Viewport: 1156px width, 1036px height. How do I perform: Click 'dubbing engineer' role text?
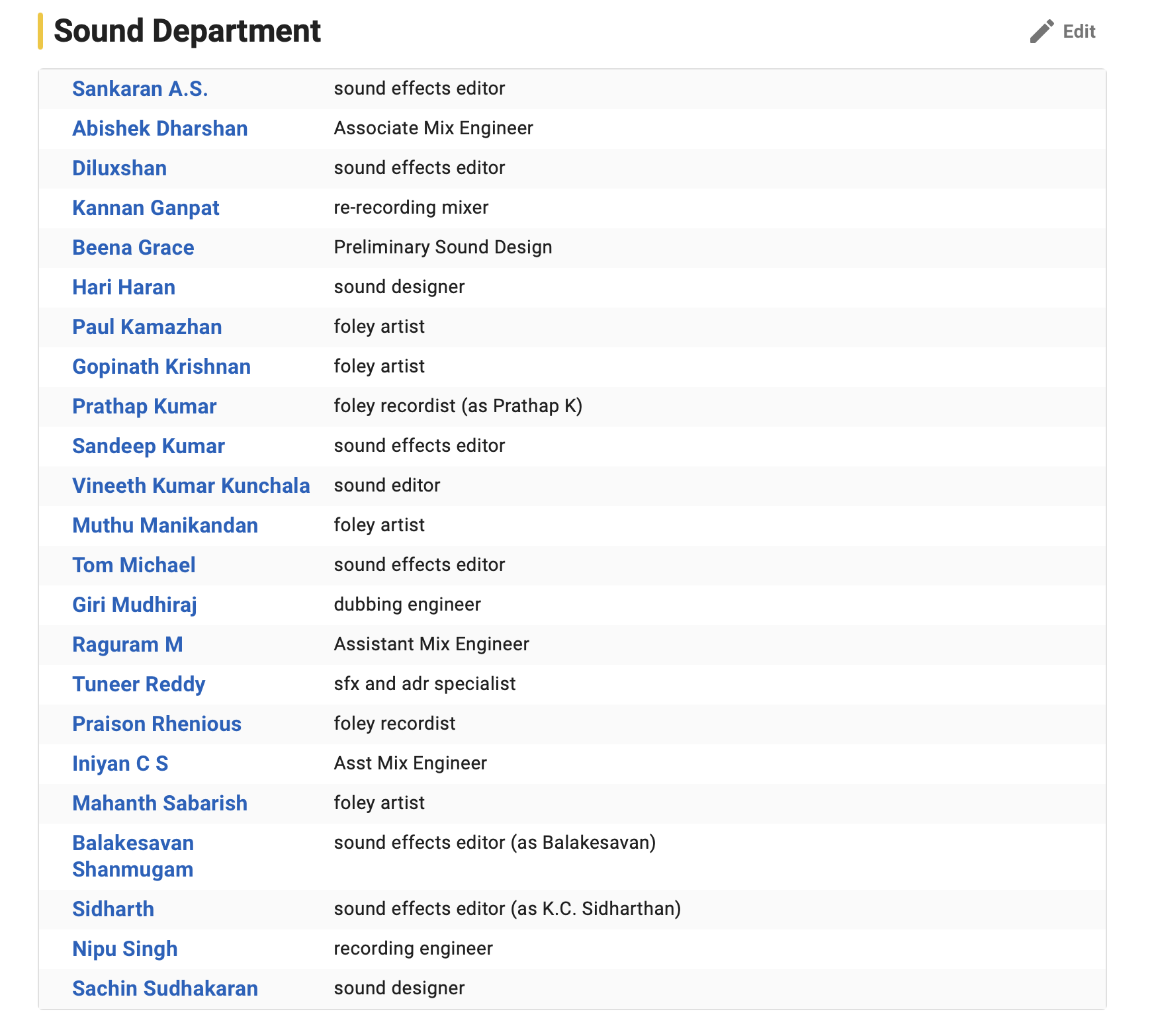[407, 605]
